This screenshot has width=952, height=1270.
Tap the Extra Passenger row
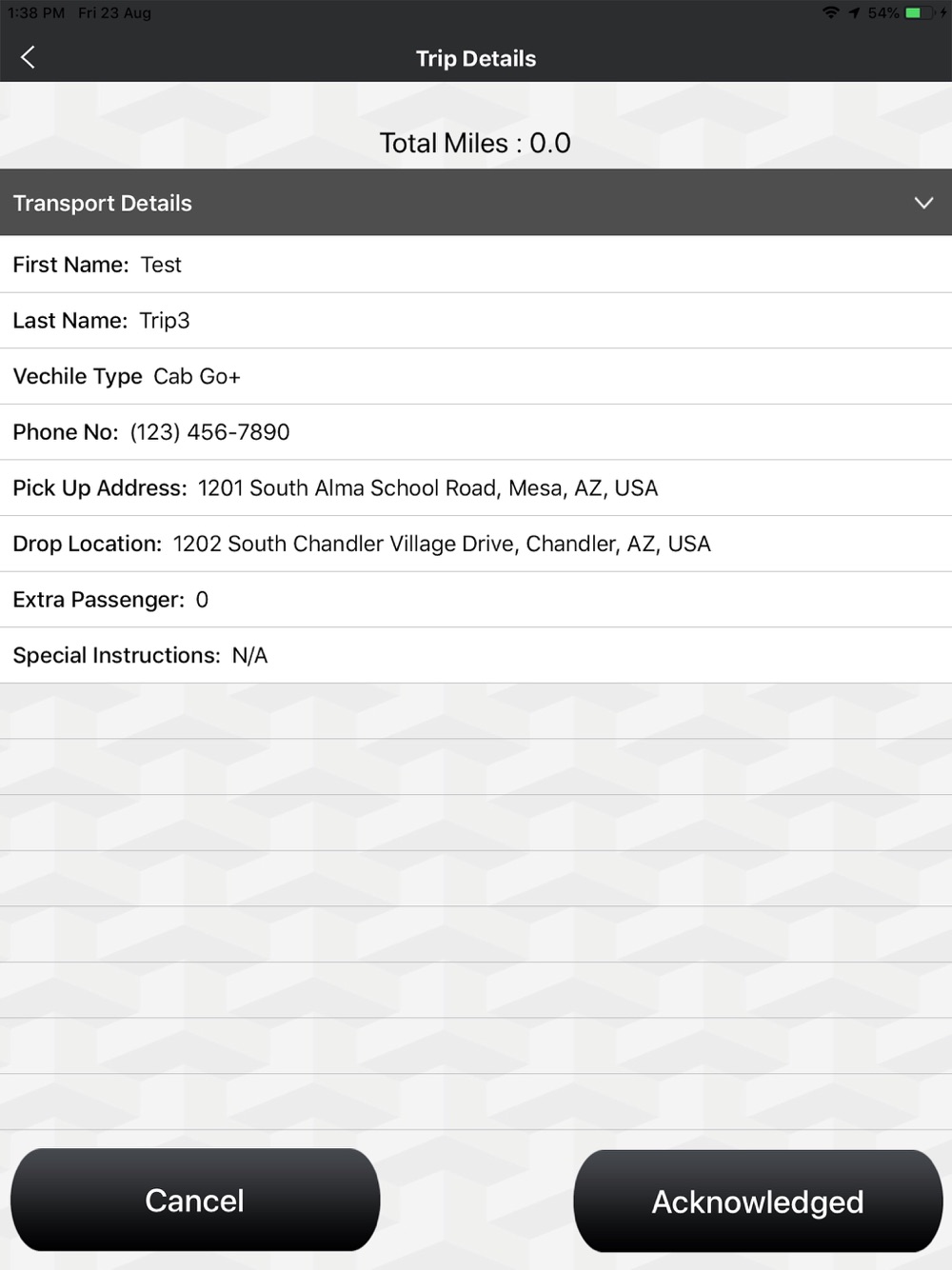(476, 600)
